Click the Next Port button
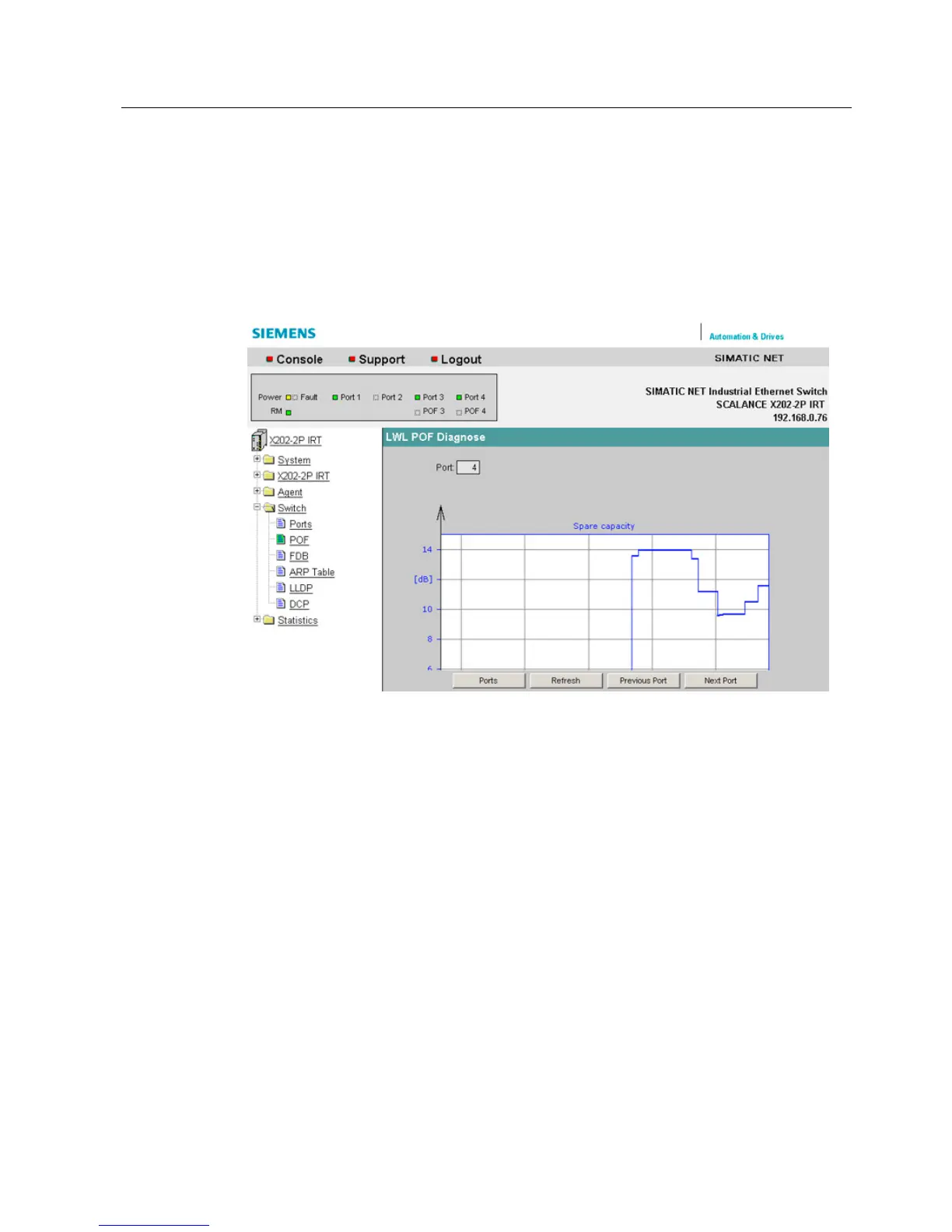 coord(720,681)
